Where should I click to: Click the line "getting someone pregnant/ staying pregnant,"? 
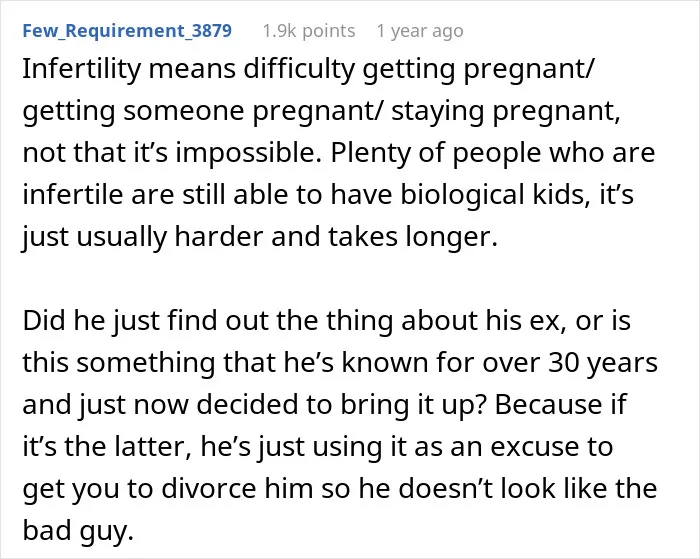tap(321, 111)
